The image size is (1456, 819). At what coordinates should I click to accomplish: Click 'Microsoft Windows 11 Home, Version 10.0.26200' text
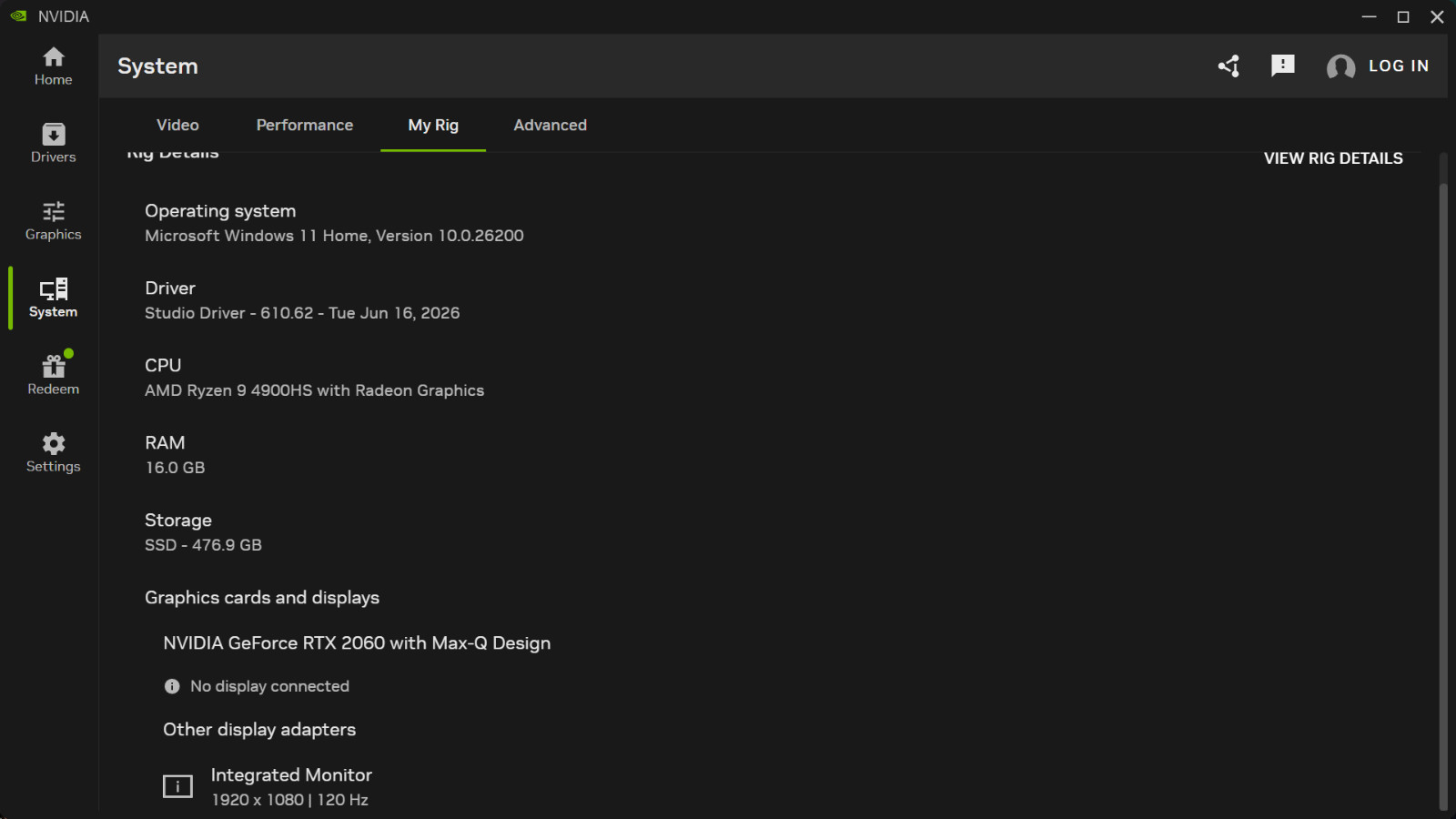click(334, 236)
